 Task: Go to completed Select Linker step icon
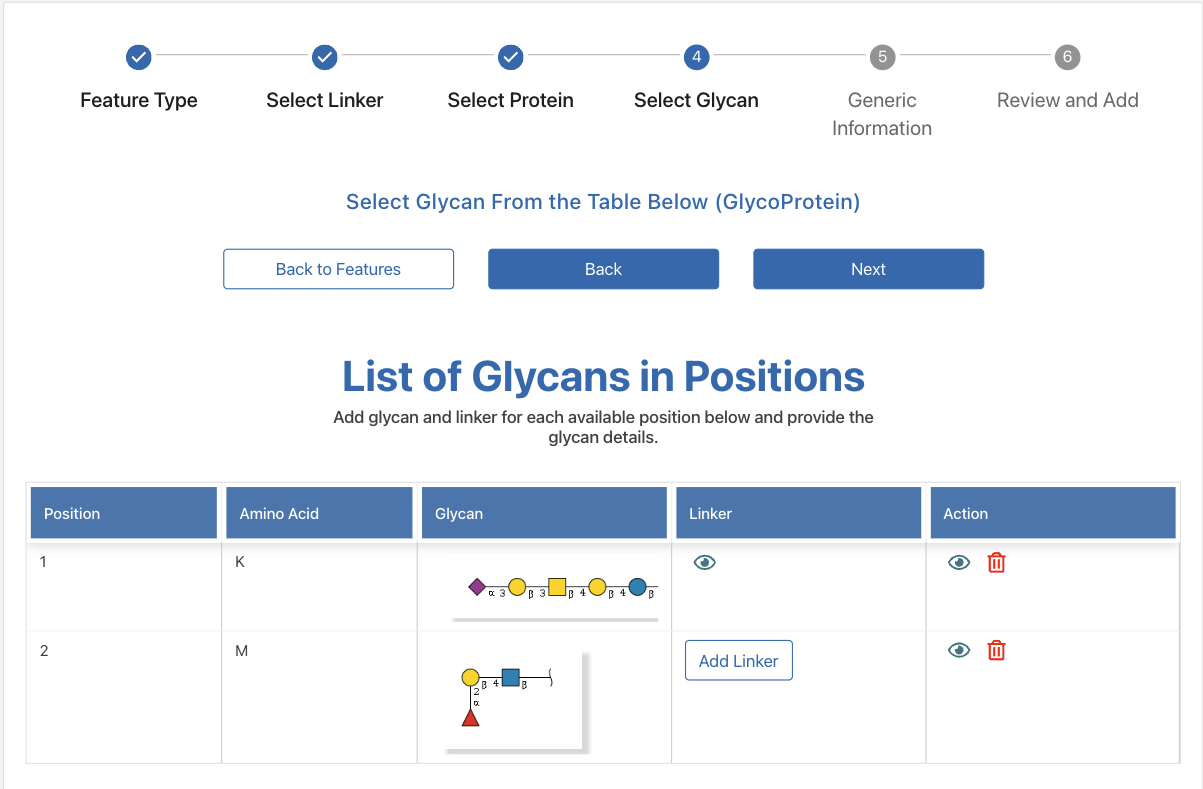pyautogui.click(x=325, y=57)
